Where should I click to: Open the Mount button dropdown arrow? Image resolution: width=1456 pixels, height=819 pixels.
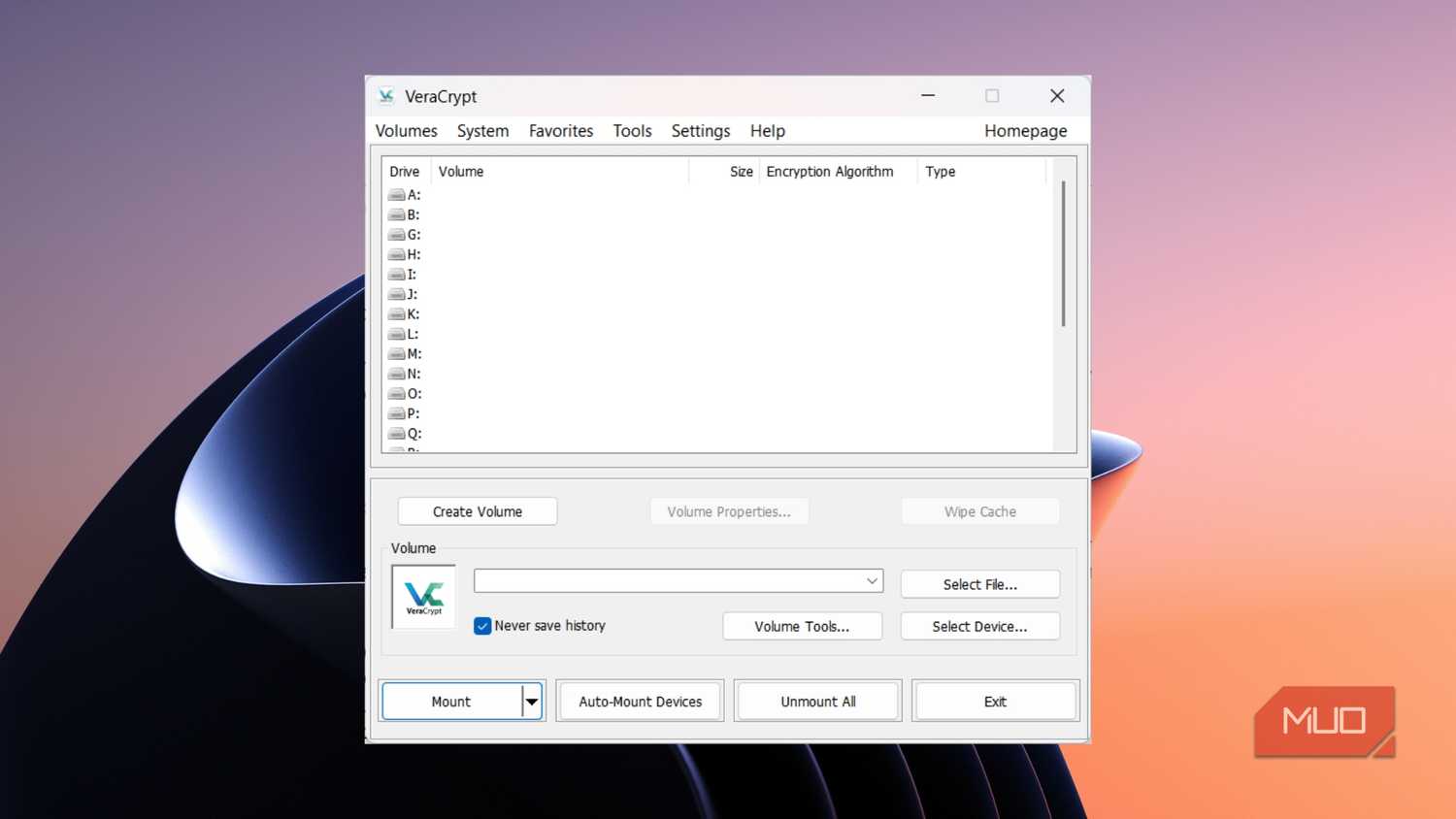click(x=531, y=702)
